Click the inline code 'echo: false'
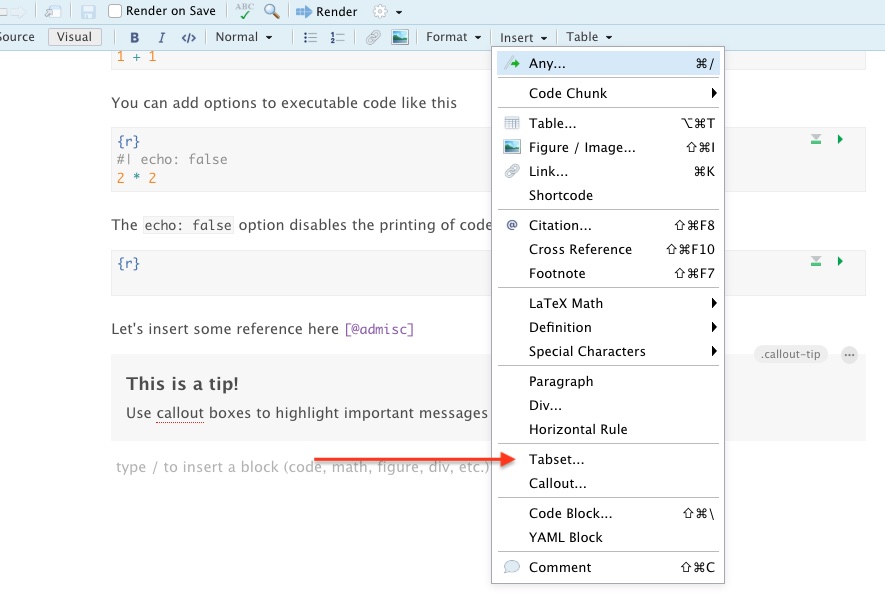The width and height of the screenshot is (885, 595). point(188,225)
